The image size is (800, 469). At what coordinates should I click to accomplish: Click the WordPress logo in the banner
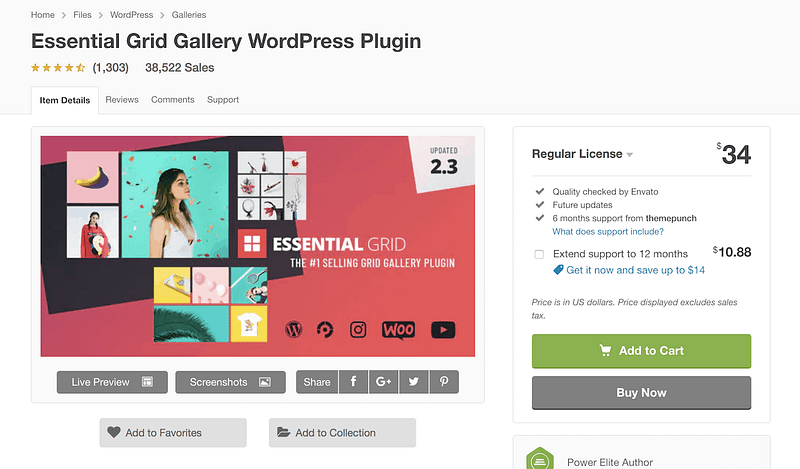(293, 330)
